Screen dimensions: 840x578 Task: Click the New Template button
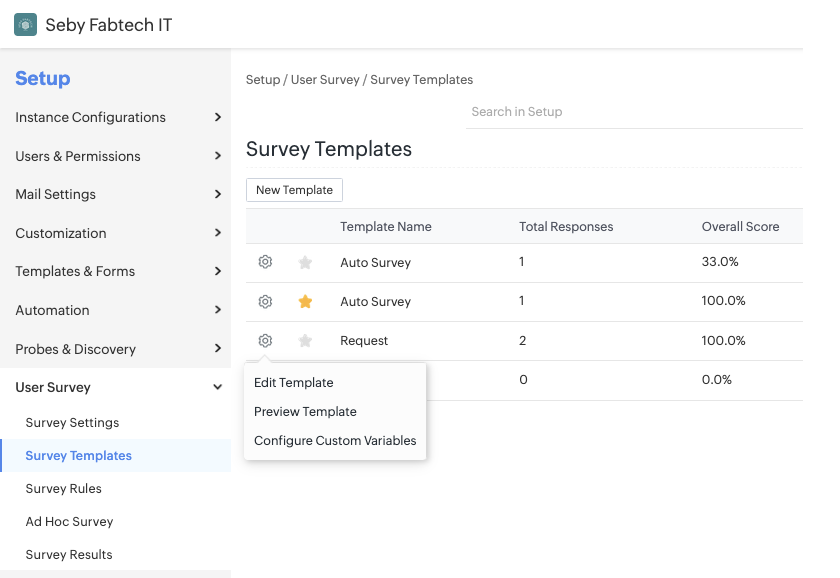[x=294, y=190]
